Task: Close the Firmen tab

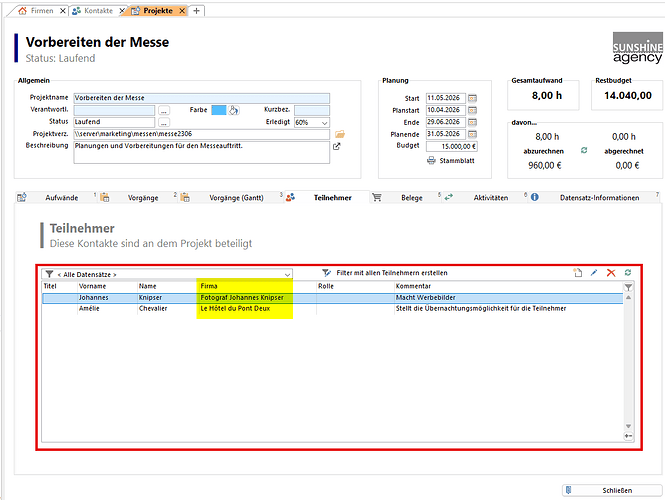Action: [x=62, y=11]
